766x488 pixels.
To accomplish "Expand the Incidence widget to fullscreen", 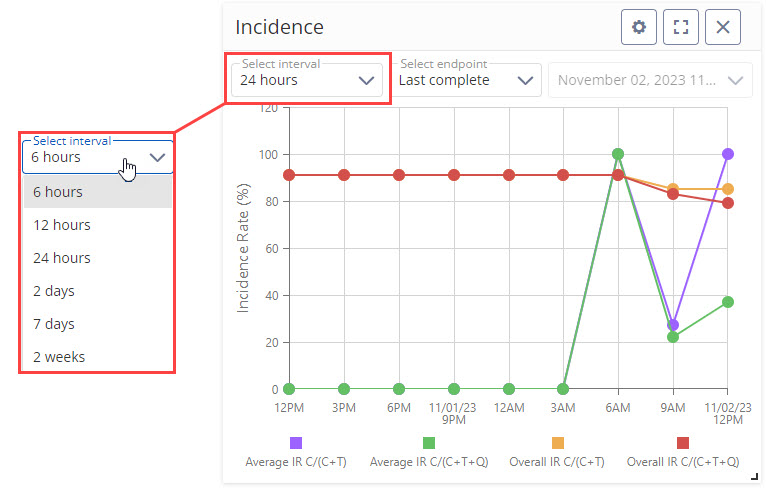I will coord(681,28).
